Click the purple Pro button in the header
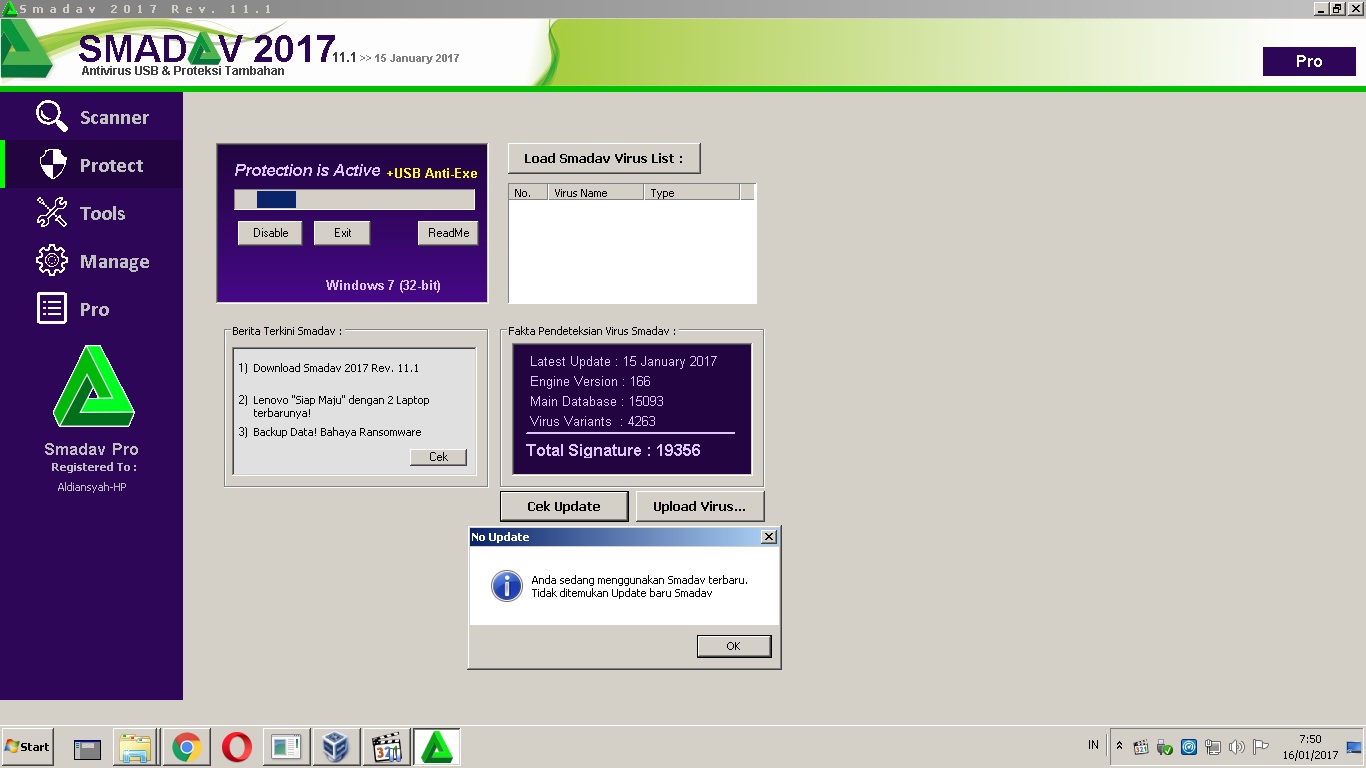This screenshot has height=768, width=1366. [x=1309, y=61]
